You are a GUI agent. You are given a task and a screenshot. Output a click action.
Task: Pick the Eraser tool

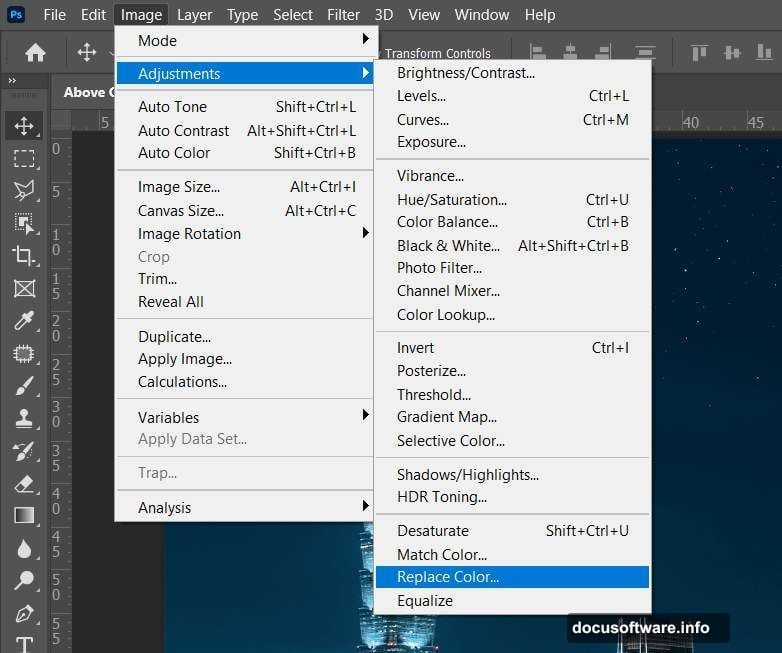[x=24, y=483]
